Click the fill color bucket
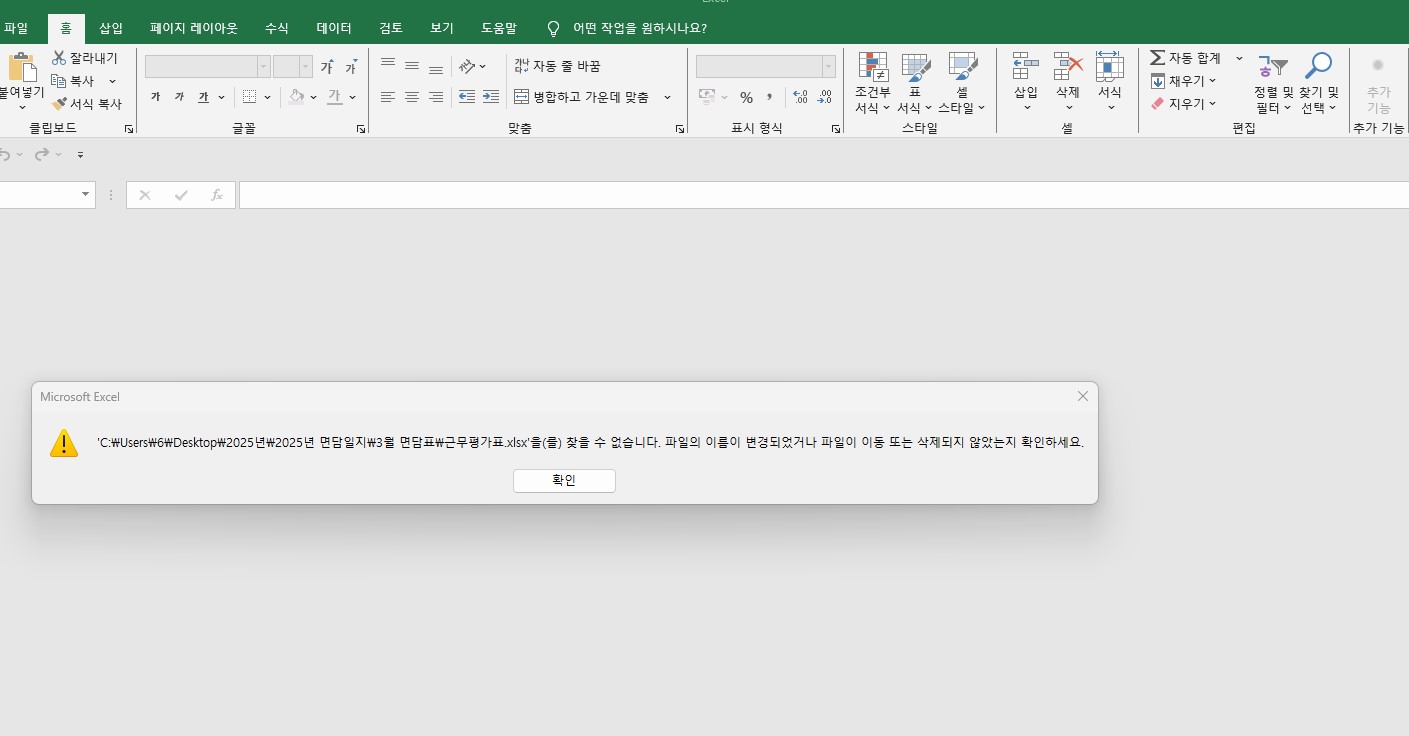This screenshot has width=1409, height=736. point(297,97)
